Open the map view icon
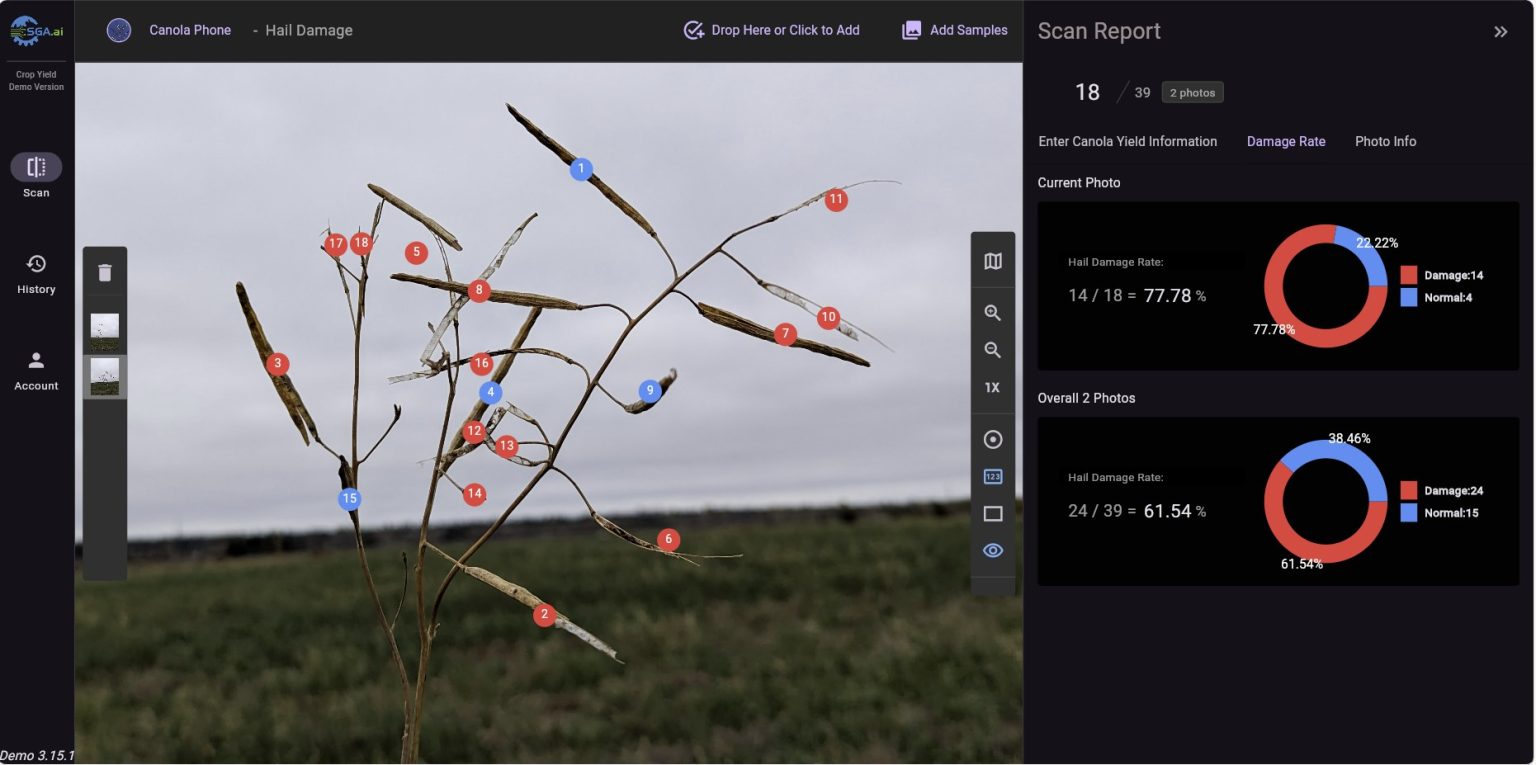Screen dimensions: 1536x765 pos(992,262)
